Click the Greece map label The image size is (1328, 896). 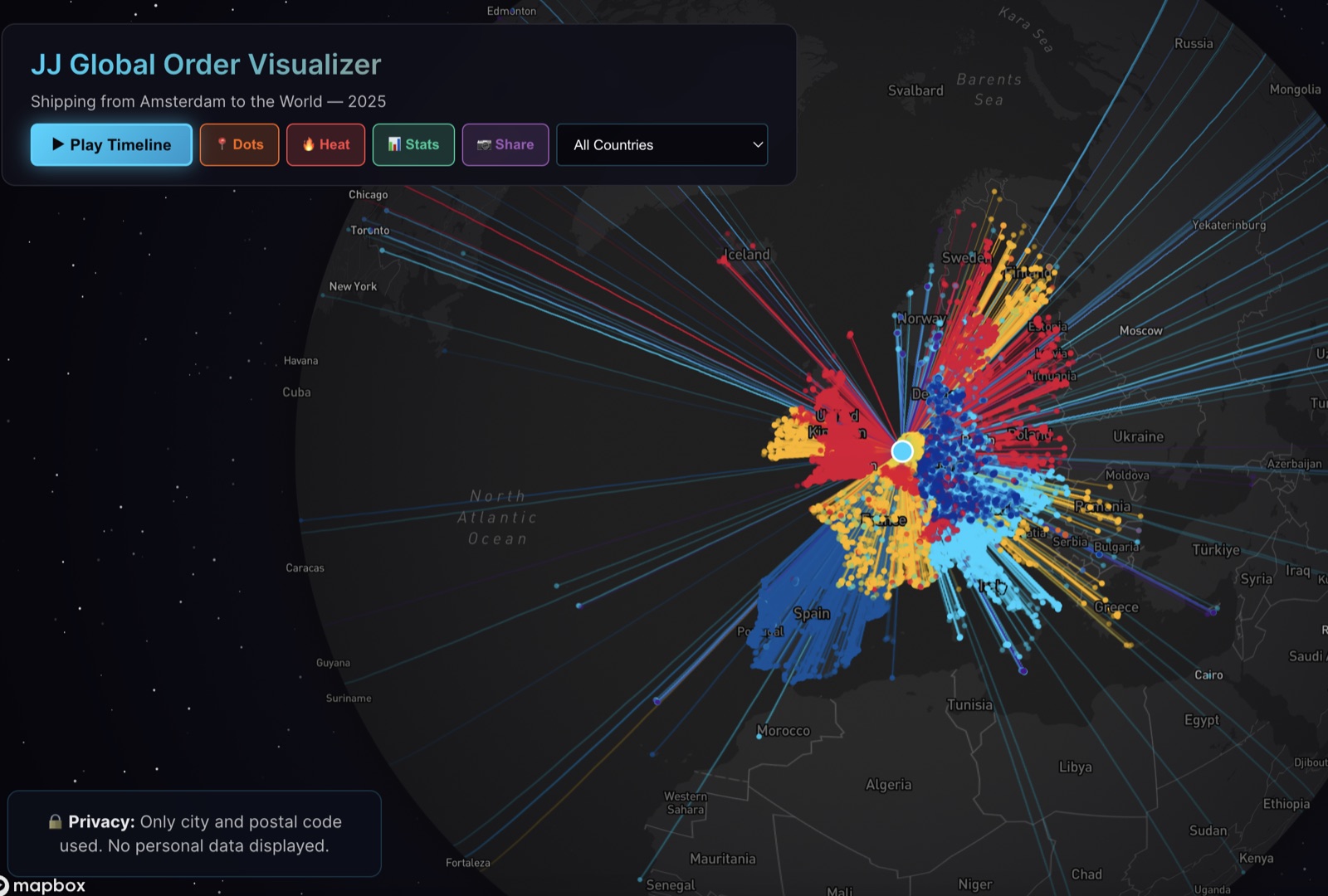1116,607
